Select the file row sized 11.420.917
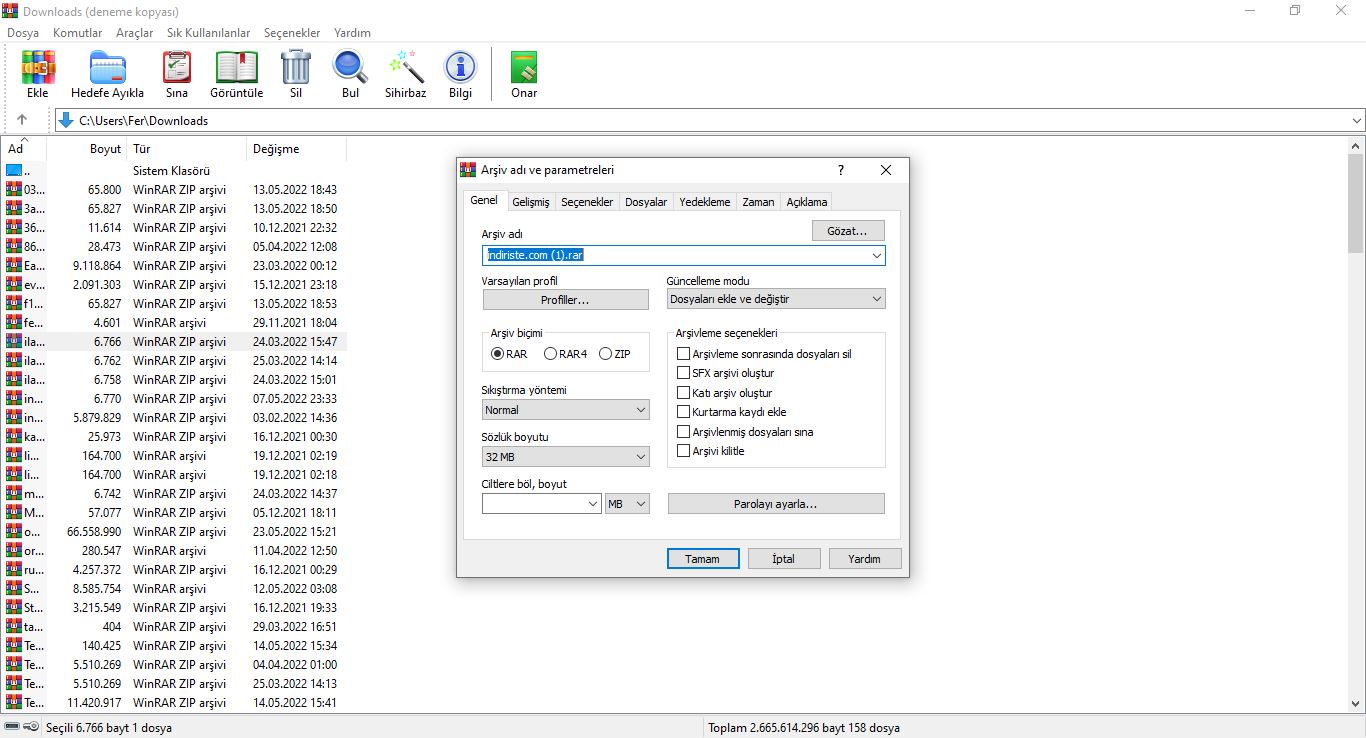Image resolution: width=1366 pixels, height=738 pixels. pos(173,703)
